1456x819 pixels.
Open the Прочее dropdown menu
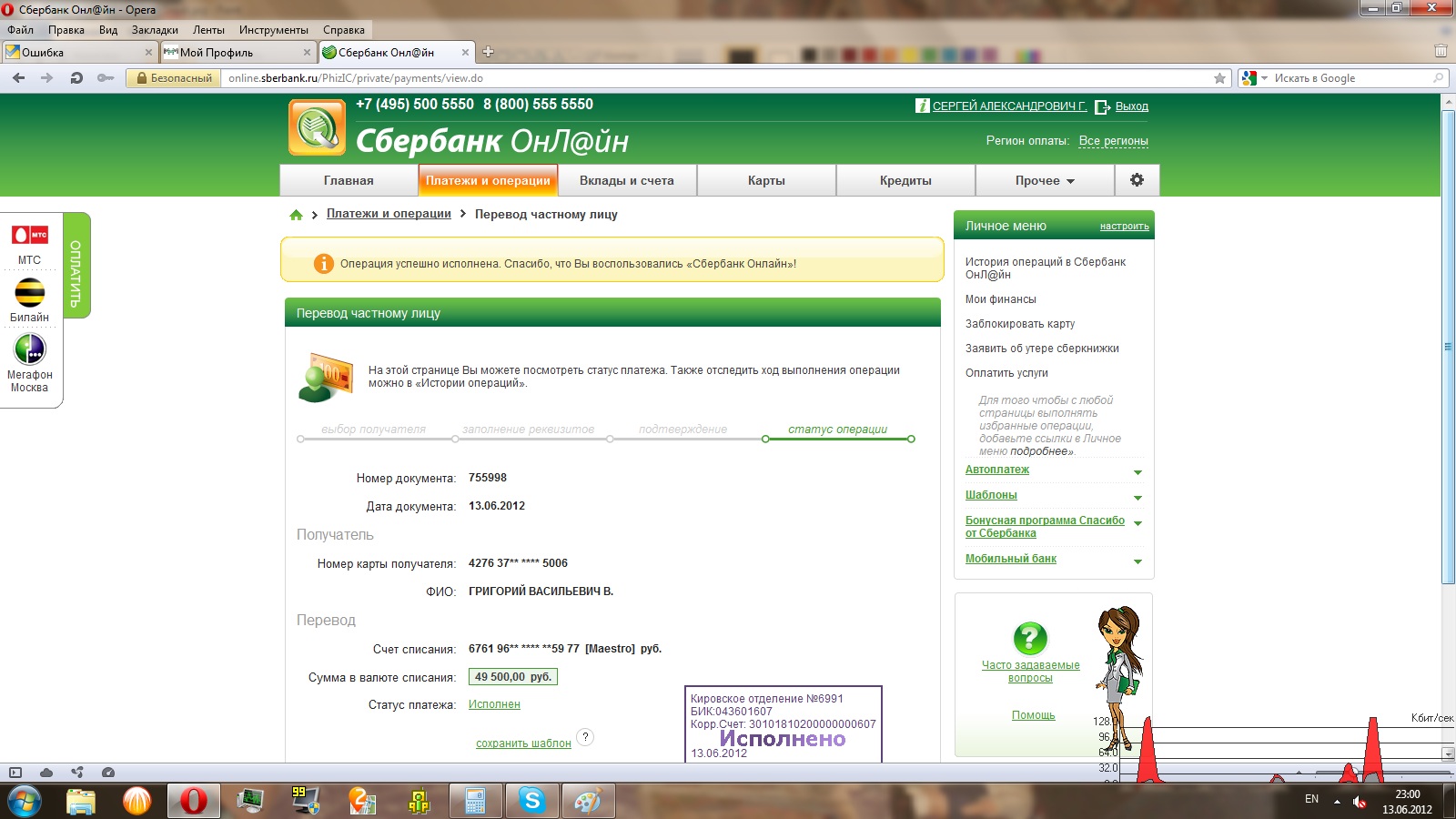1045,180
